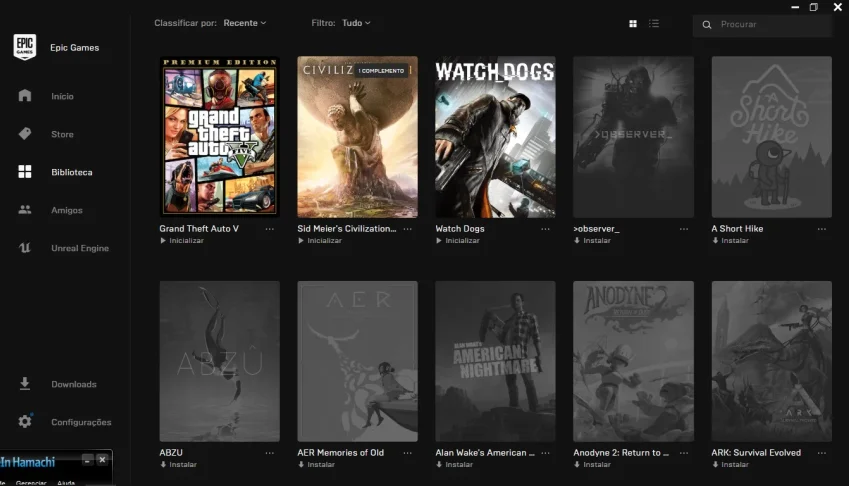Click Watch Dogs cover art
849x486 pixels.
pyautogui.click(x=495, y=137)
